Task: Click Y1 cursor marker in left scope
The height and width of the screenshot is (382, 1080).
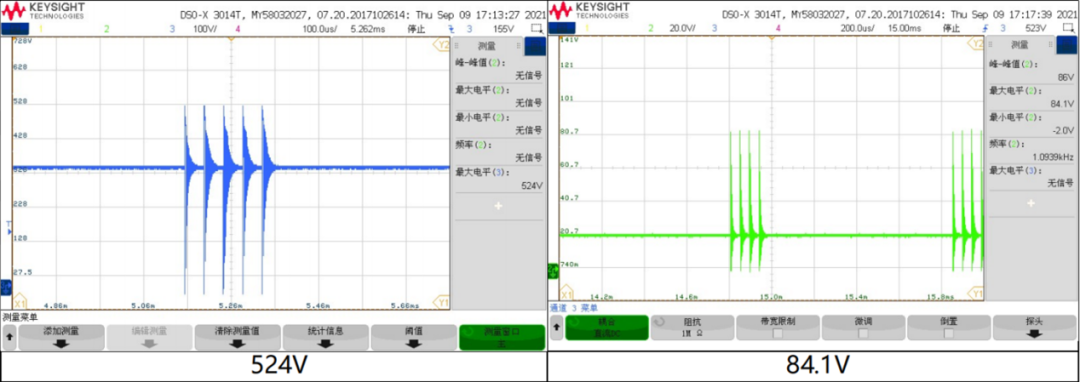Action: [x=441, y=301]
